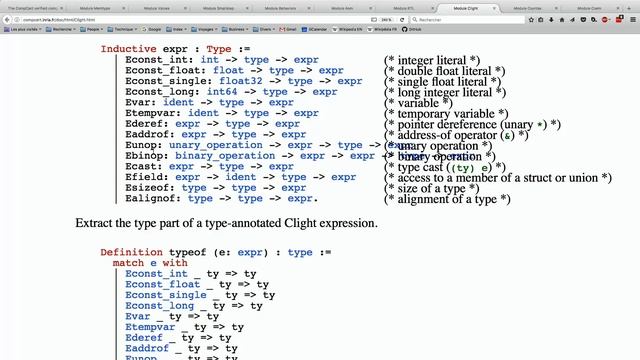Expand the Voyages bookmarks folder
This screenshot has width=640, height=360.
204,29
